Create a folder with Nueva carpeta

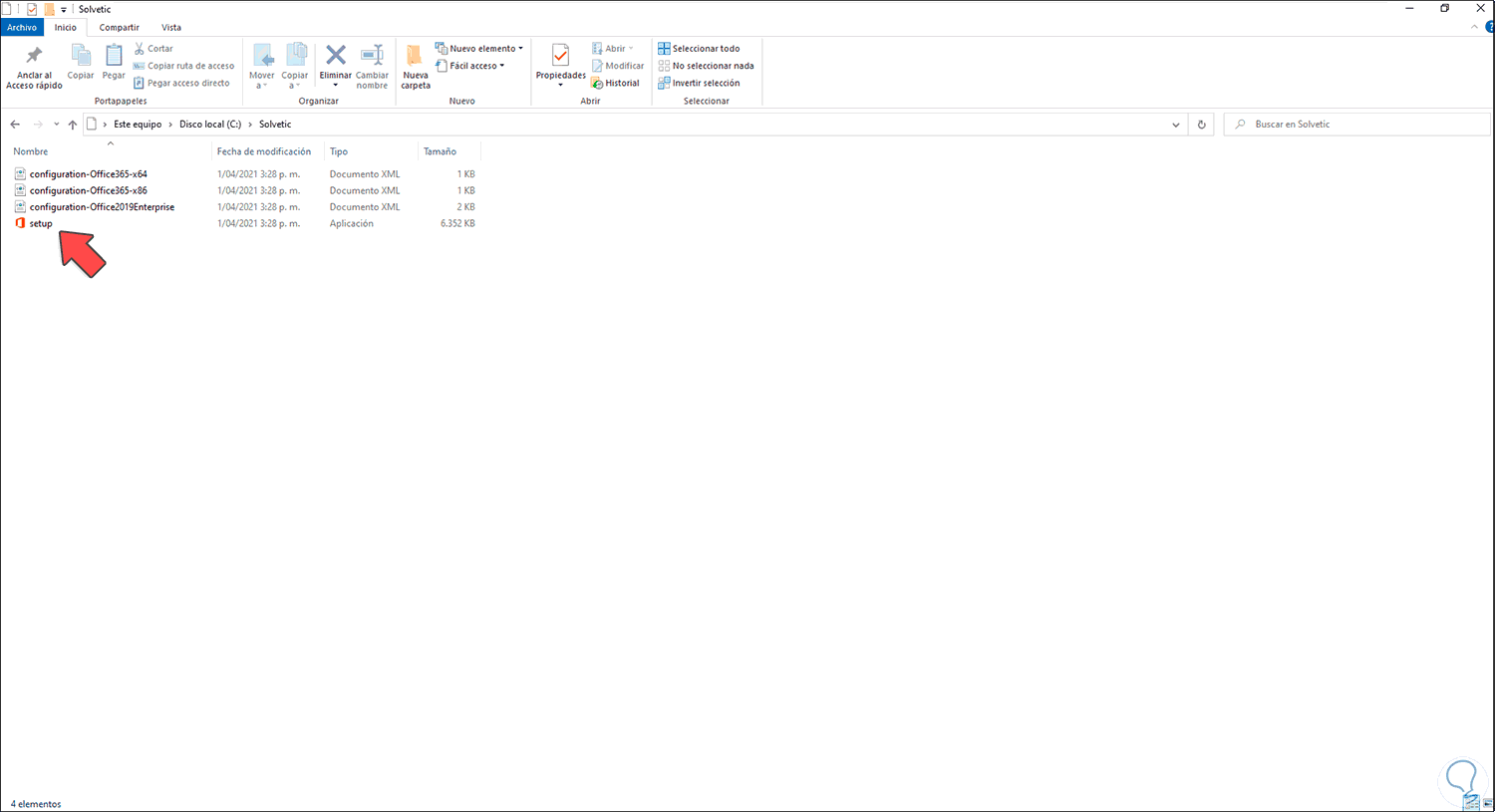point(416,67)
